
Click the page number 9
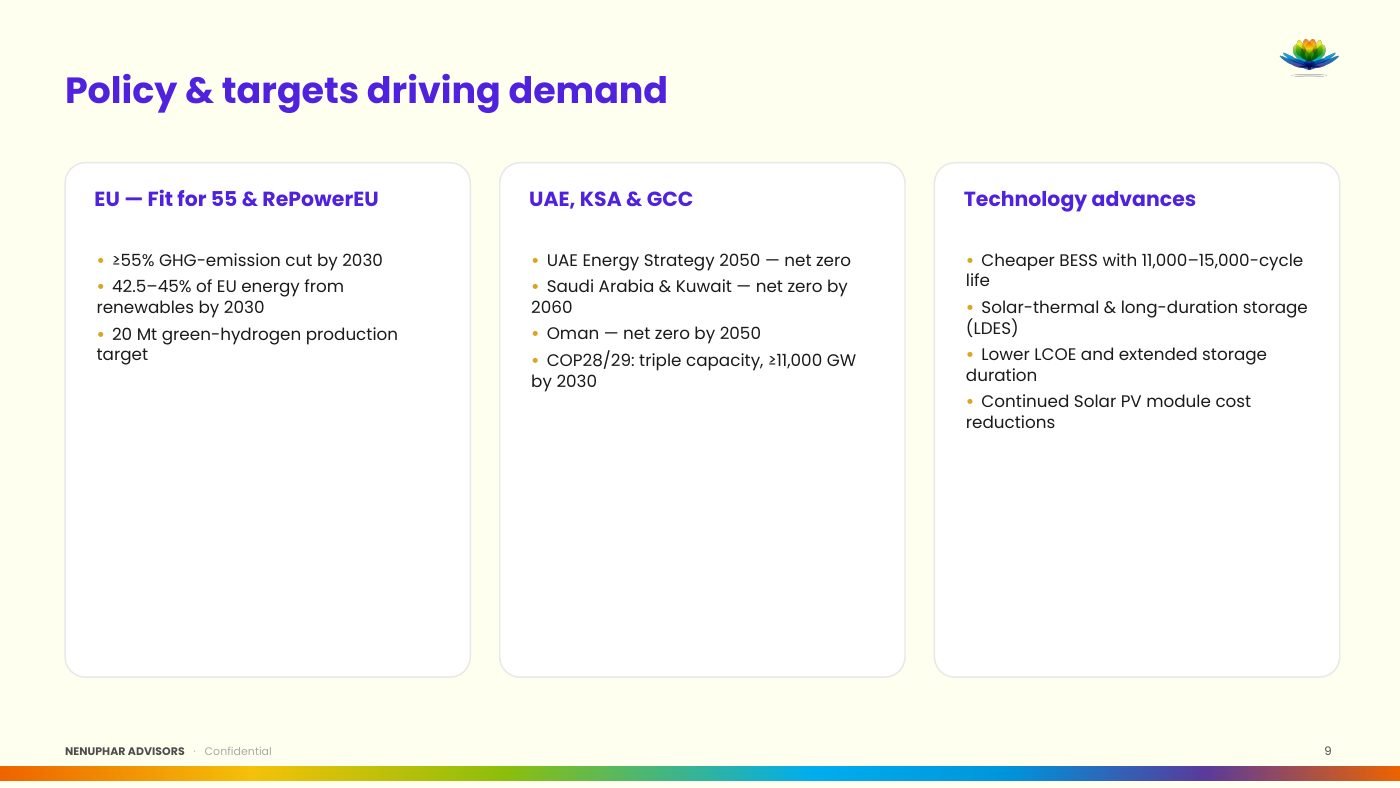pyautogui.click(x=1328, y=751)
